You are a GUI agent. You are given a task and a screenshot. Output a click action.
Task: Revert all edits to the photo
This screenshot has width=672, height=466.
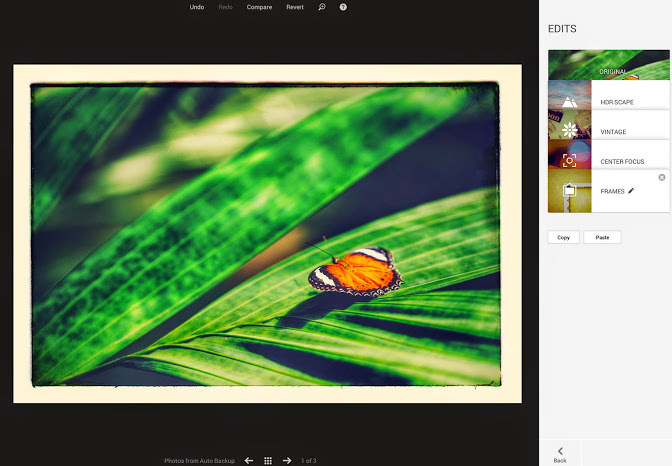(x=295, y=7)
